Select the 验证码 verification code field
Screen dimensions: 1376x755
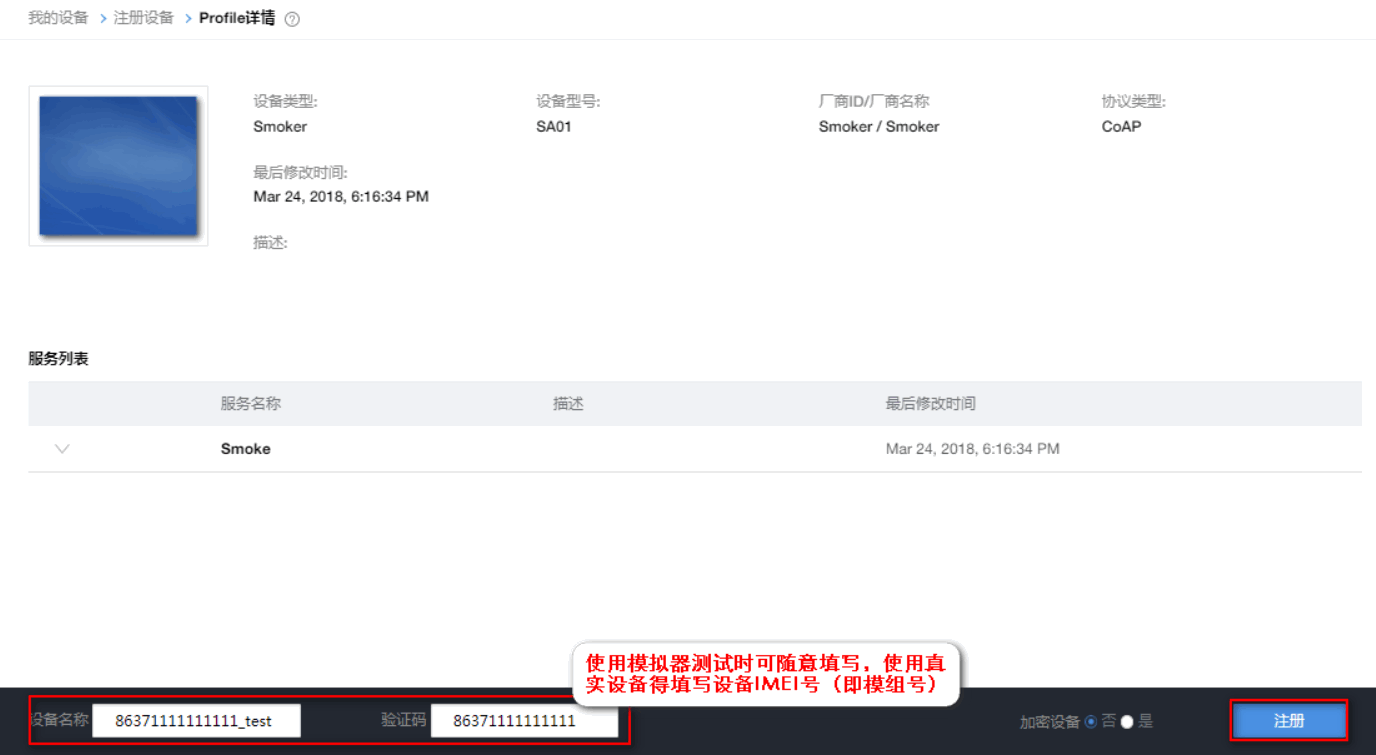(x=524, y=720)
